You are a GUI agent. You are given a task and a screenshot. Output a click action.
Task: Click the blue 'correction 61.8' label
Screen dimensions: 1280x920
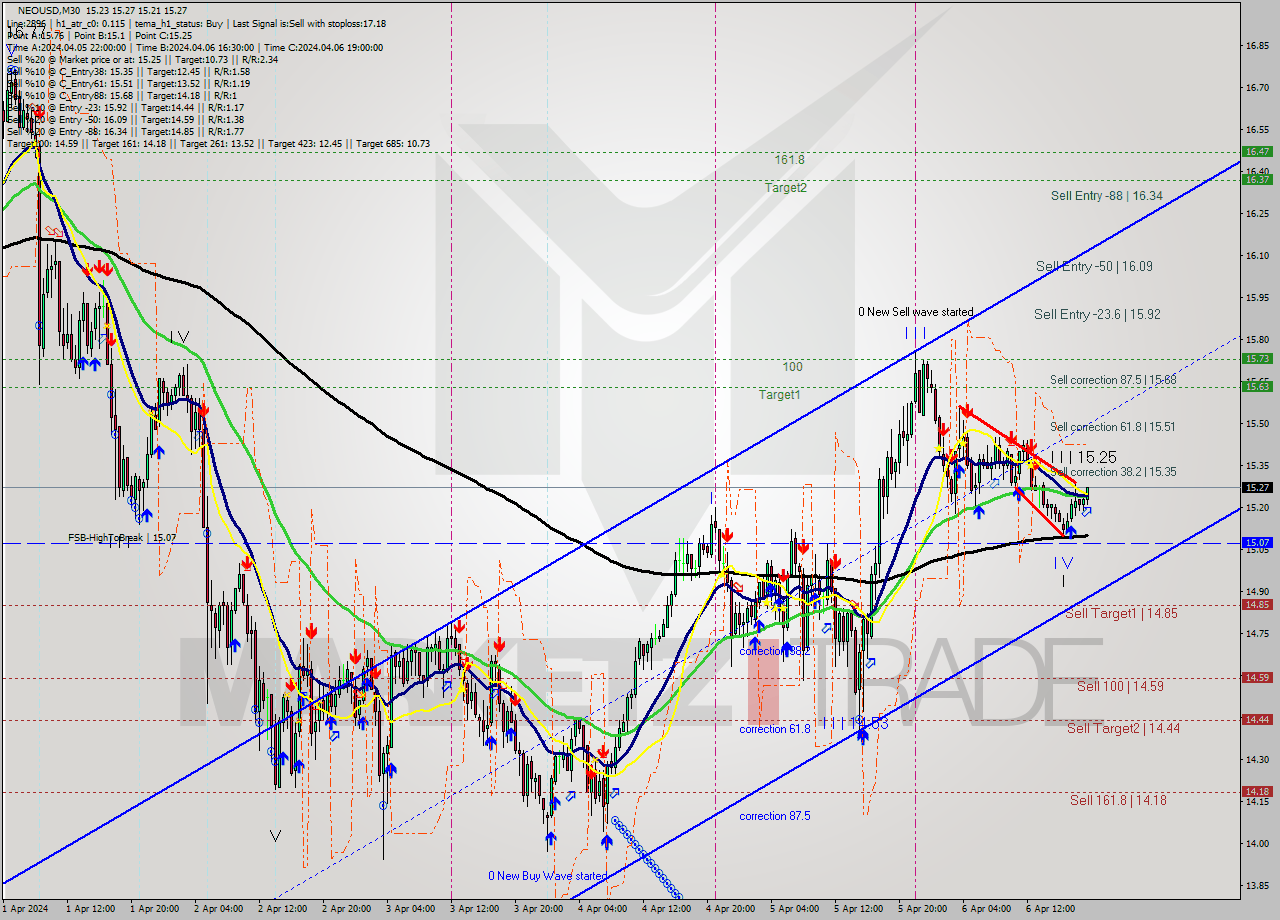(775, 730)
